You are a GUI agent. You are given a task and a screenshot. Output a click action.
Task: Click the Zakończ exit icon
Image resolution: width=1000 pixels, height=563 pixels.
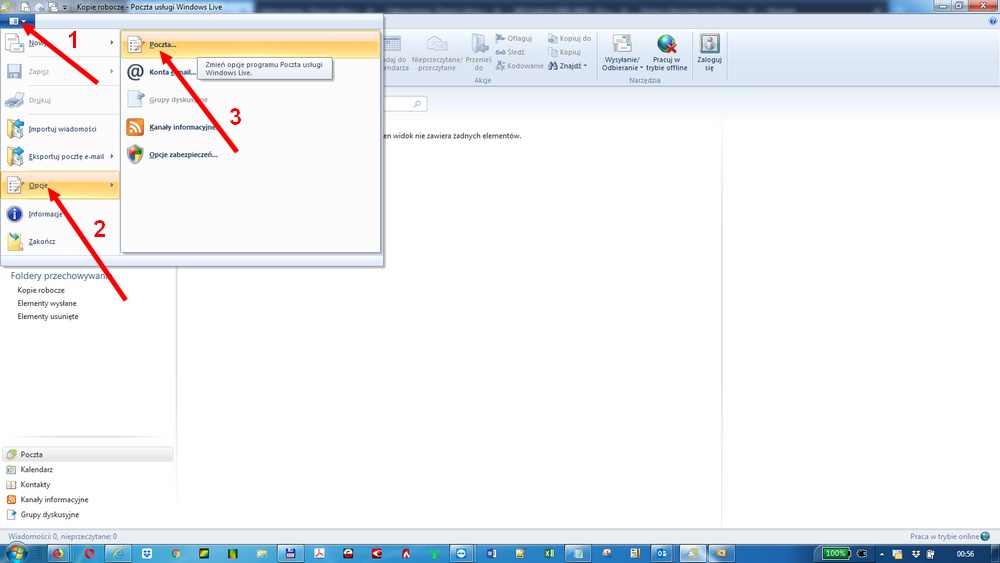(14, 242)
